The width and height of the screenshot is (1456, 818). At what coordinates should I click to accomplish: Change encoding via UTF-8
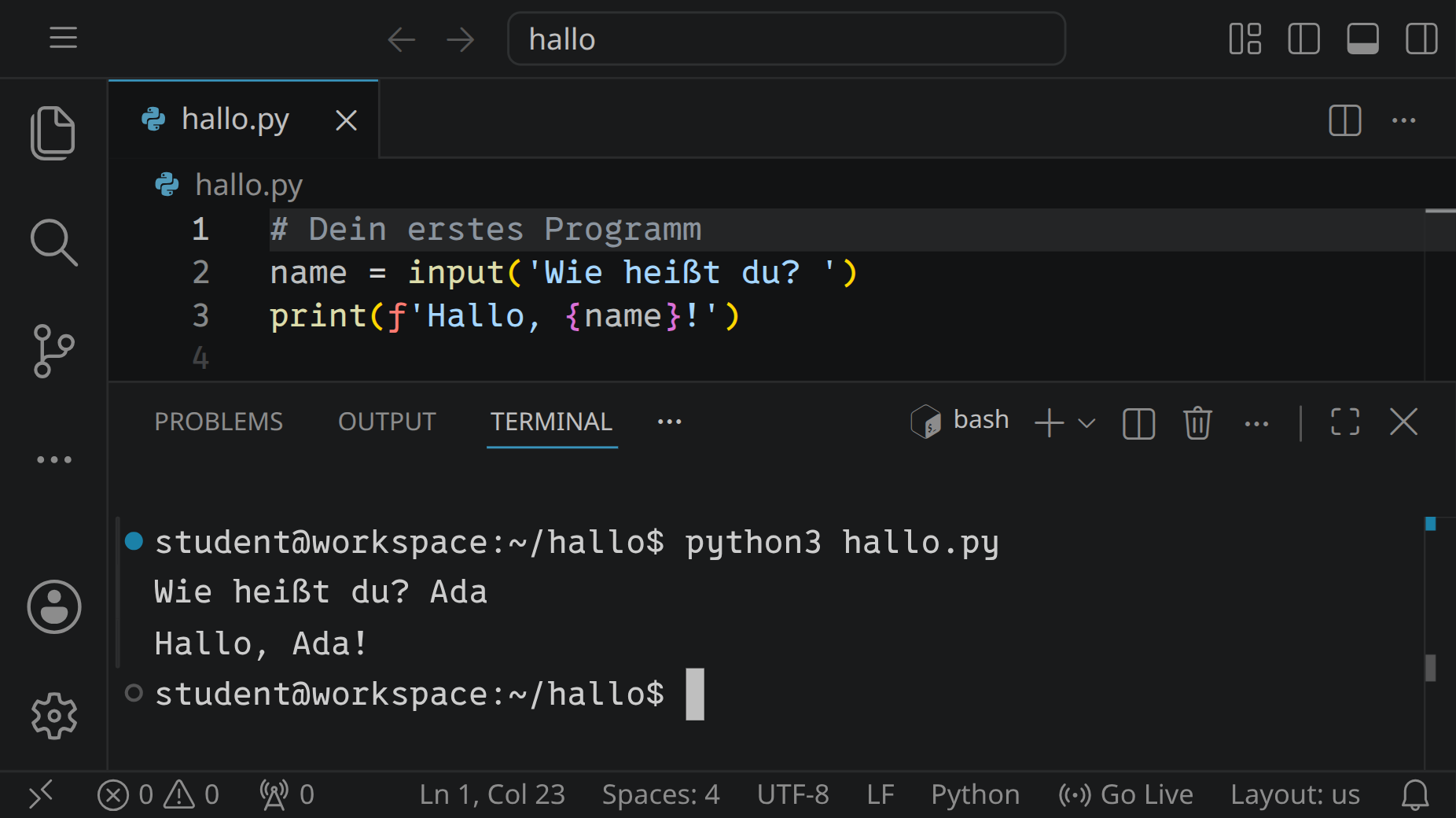click(792, 794)
